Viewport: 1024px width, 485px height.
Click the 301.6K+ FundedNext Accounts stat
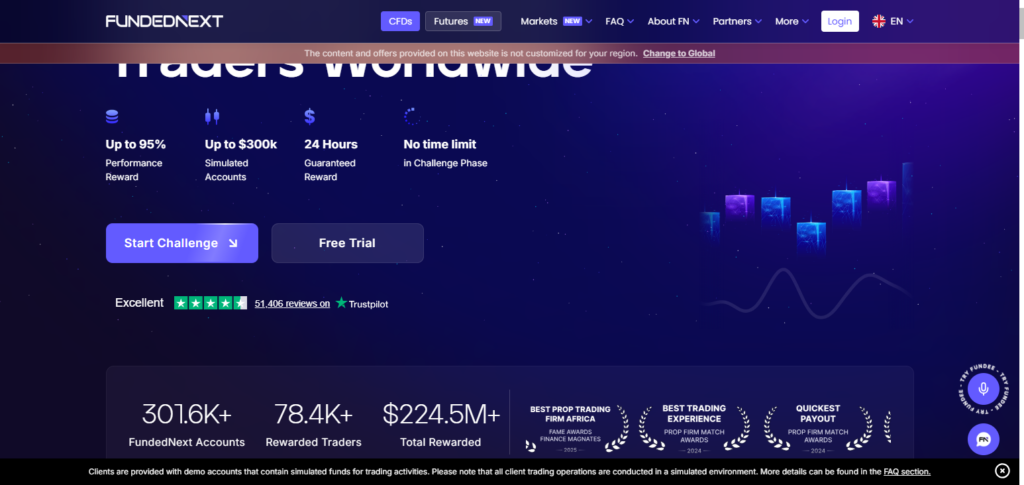coord(187,425)
